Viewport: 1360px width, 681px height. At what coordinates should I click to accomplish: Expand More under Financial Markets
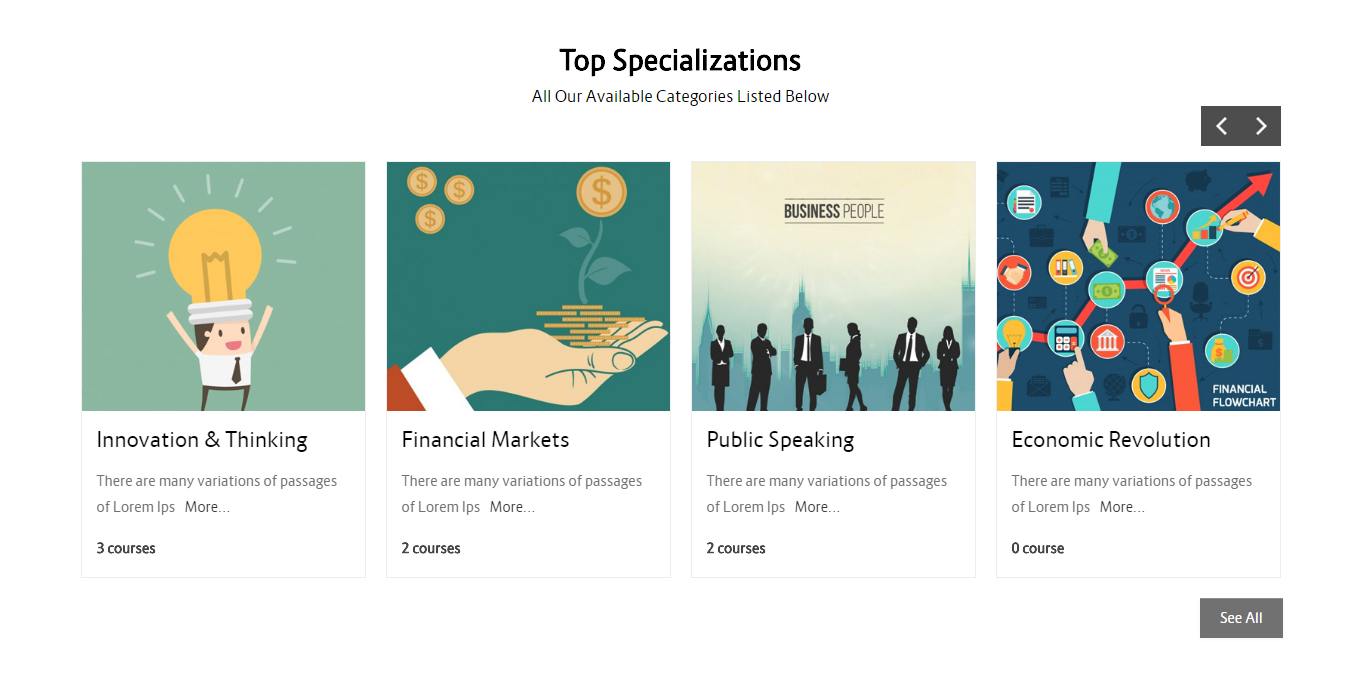point(512,507)
